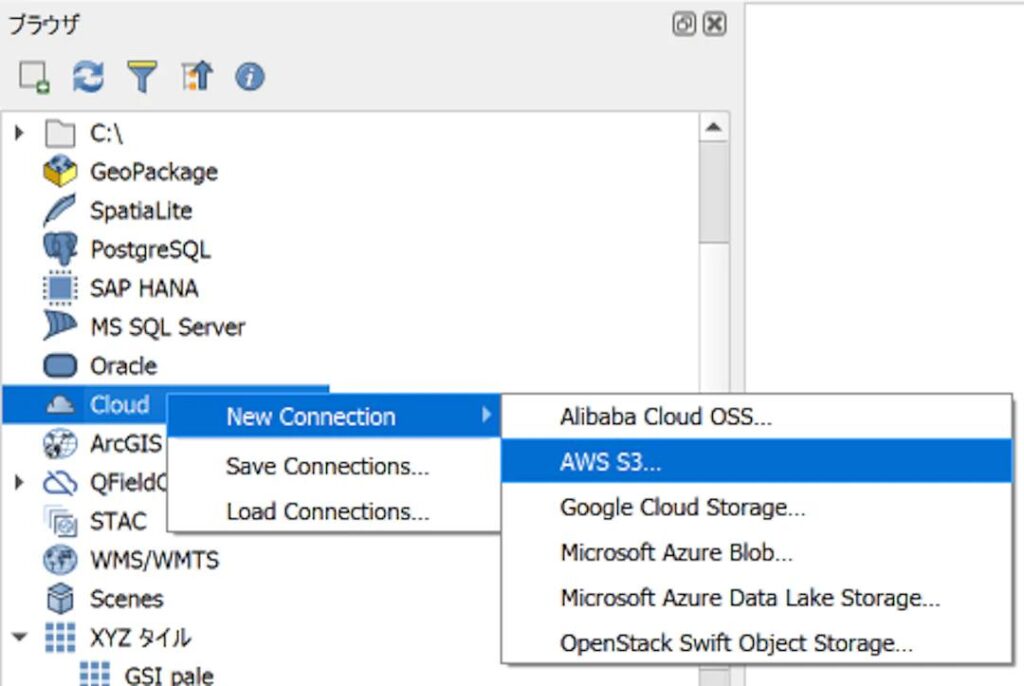Select the GSI pale tile layer label
Viewport: 1024px width, 686px height.
pyautogui.click(x=169, y=676)
